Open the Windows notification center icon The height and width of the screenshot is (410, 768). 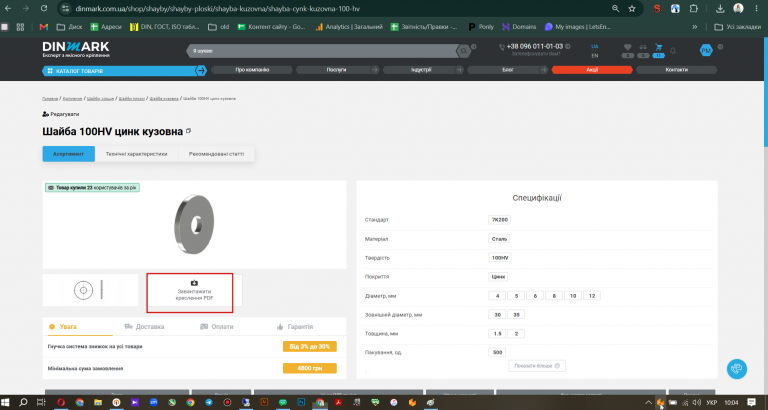[751, 402]
